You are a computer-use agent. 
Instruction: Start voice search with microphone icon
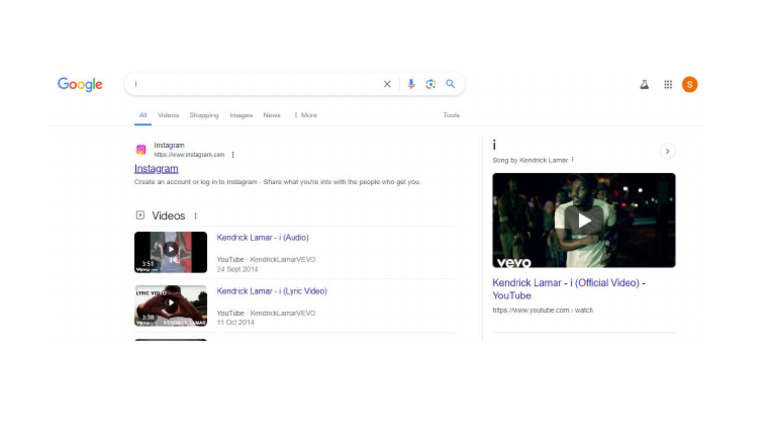410,84
